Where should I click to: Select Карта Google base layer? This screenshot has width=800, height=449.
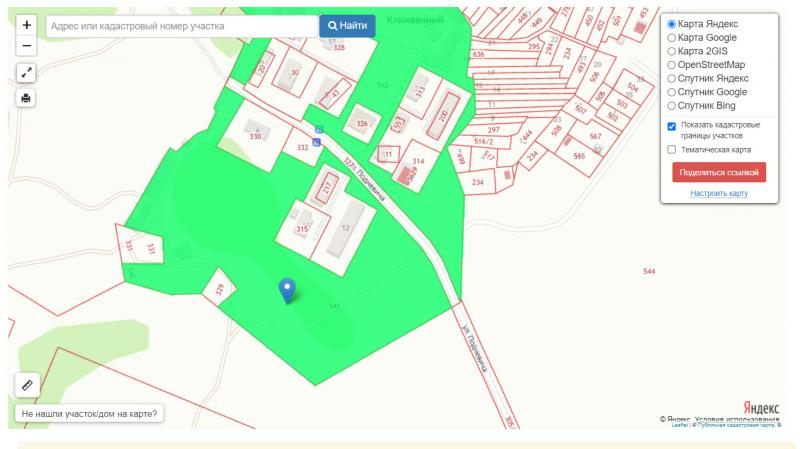click(672, 37)
